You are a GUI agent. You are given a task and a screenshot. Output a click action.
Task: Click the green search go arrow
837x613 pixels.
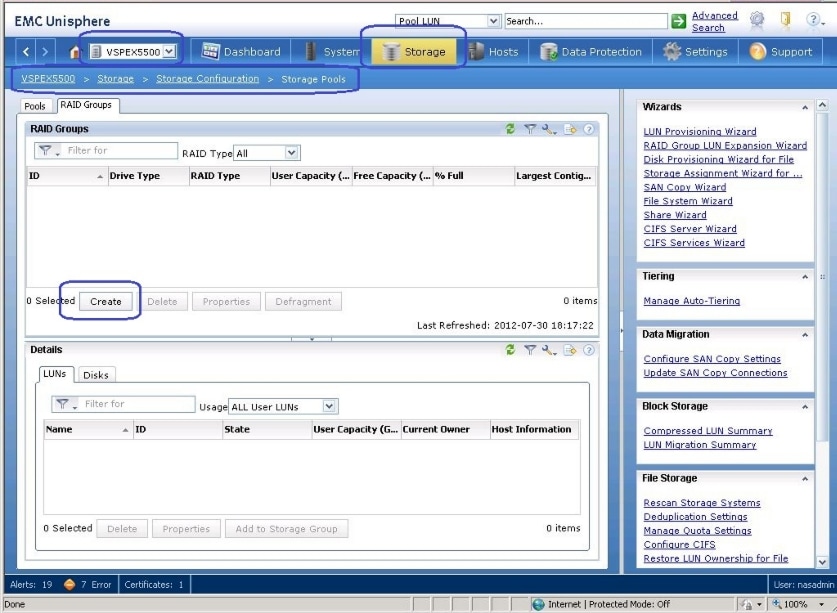pos(679,21)
